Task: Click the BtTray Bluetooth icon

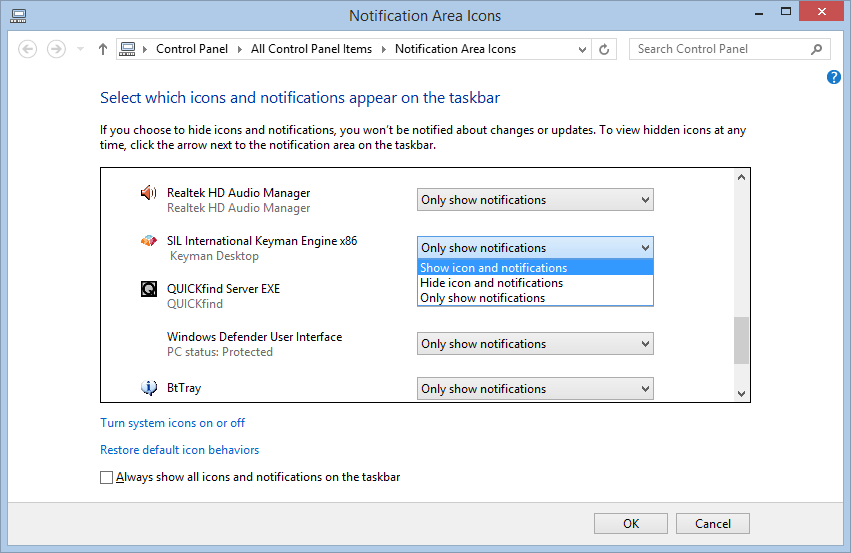Action: (149, 387)
